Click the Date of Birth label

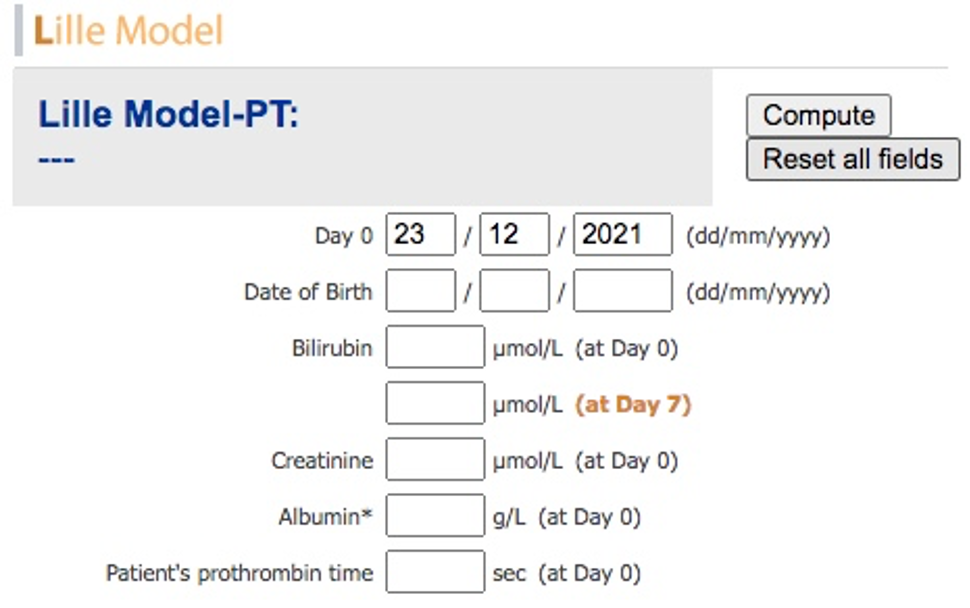308,291
